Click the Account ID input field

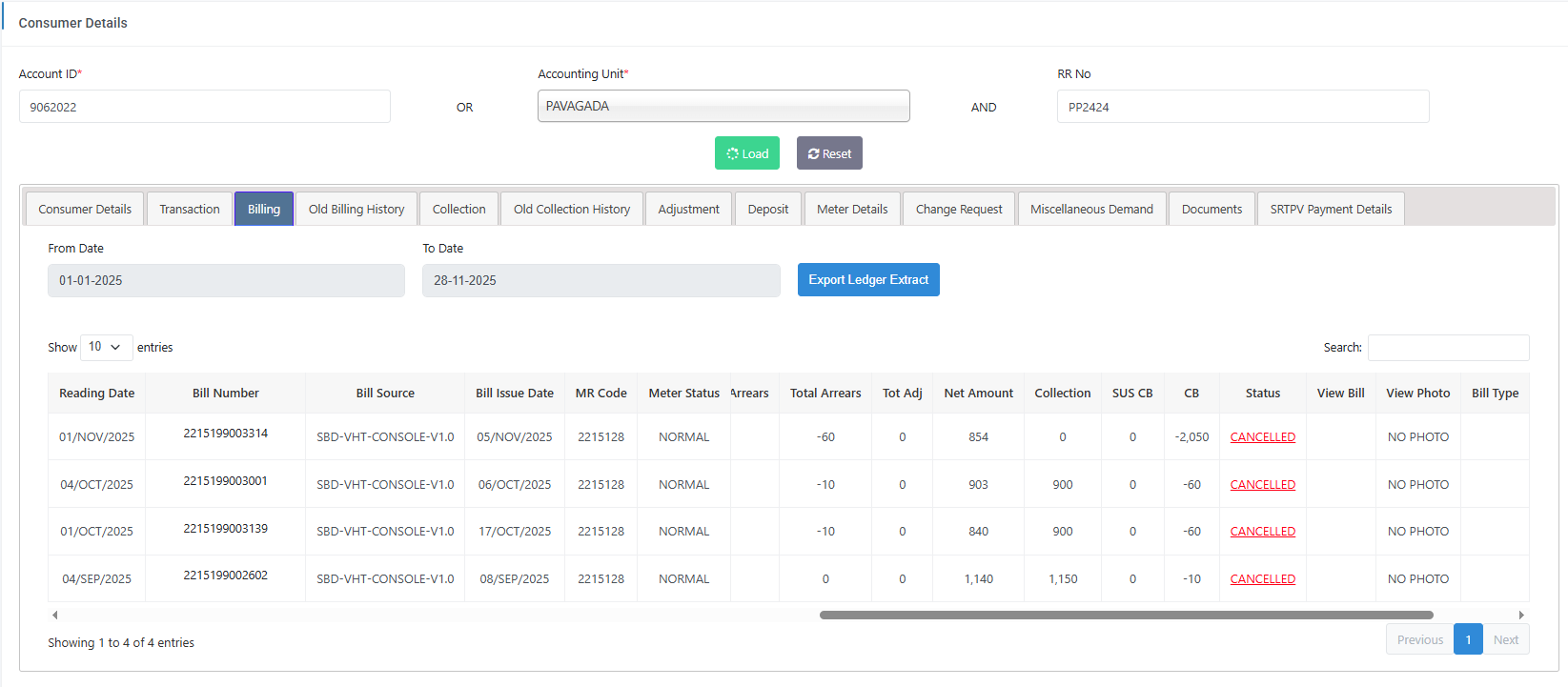tap(204, 107)
